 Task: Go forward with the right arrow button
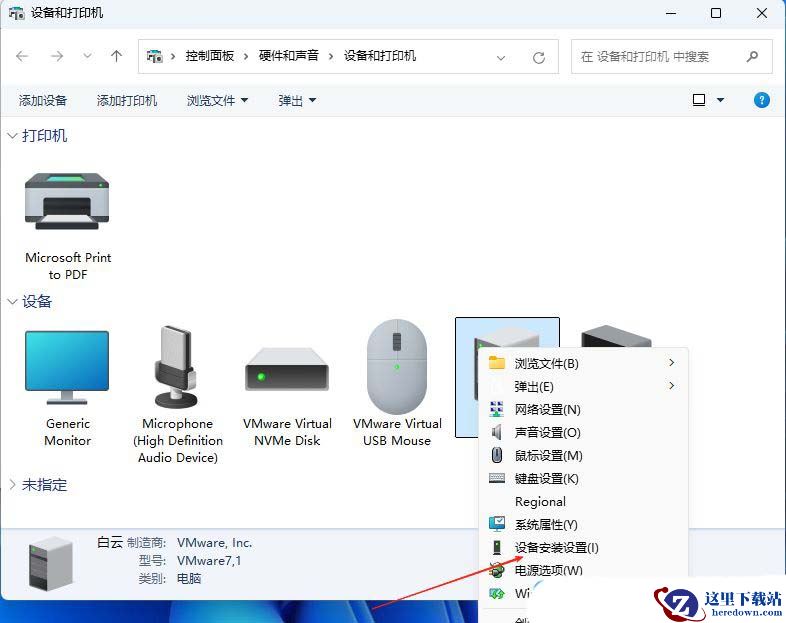point(57,56)
